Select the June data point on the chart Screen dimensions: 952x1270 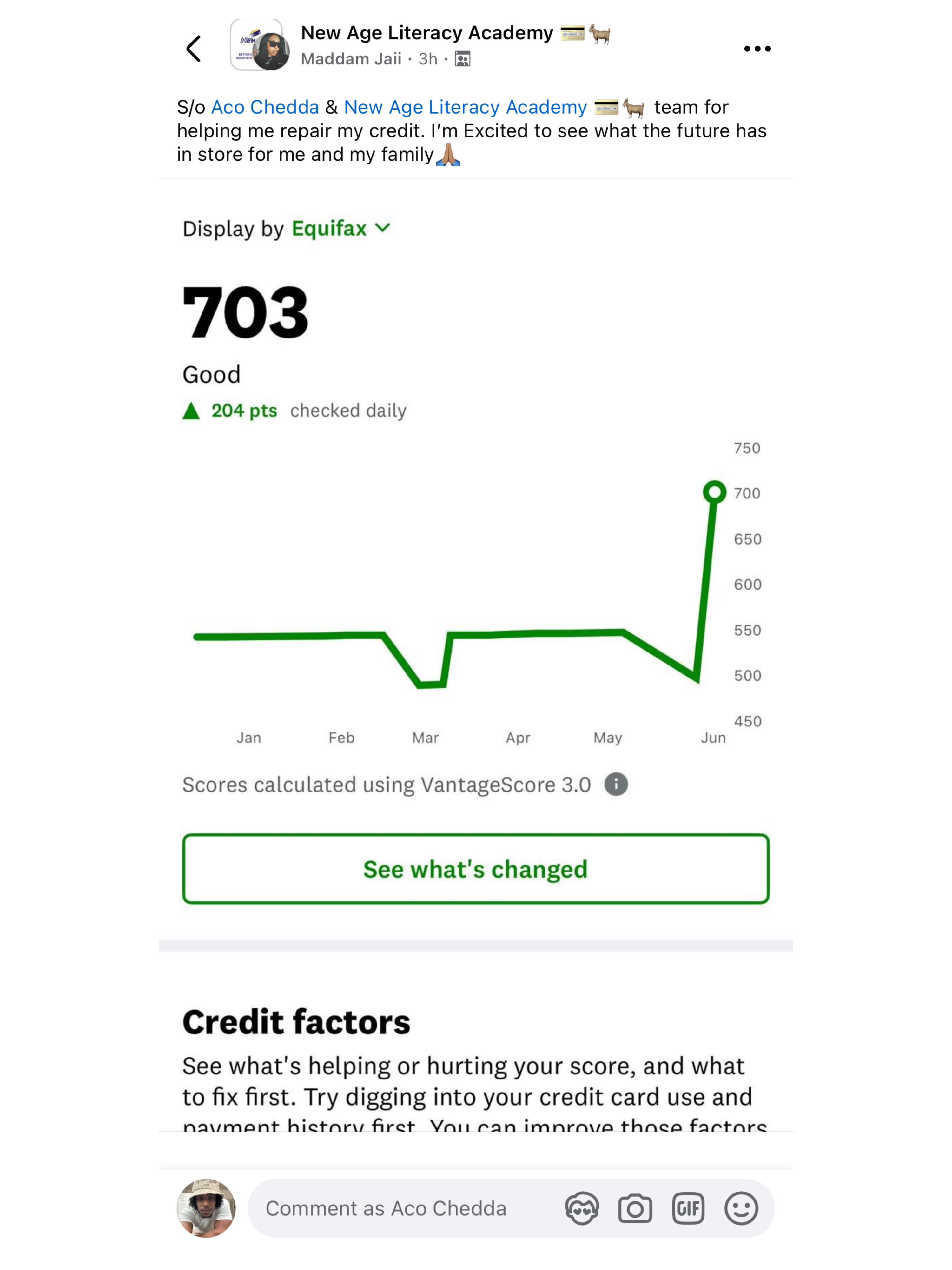tap(714, 492)
